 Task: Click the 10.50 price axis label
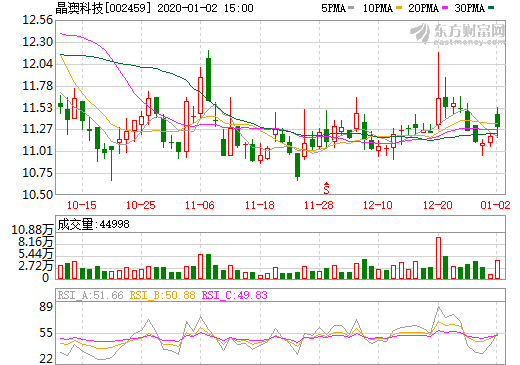[x=37, y=195]
